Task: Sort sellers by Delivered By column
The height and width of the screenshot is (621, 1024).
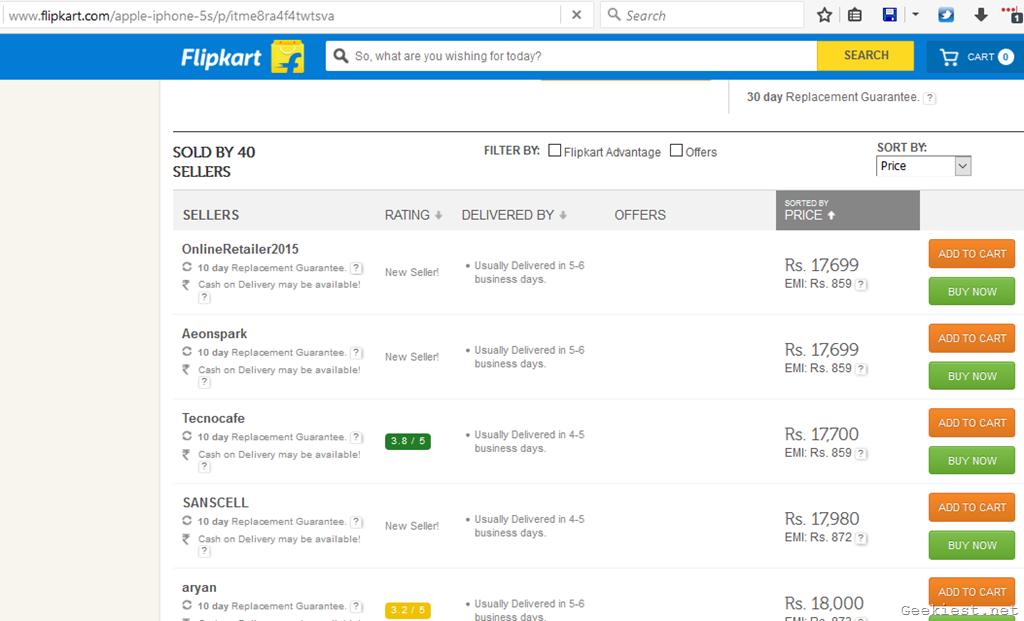Action: pos(514,215)
